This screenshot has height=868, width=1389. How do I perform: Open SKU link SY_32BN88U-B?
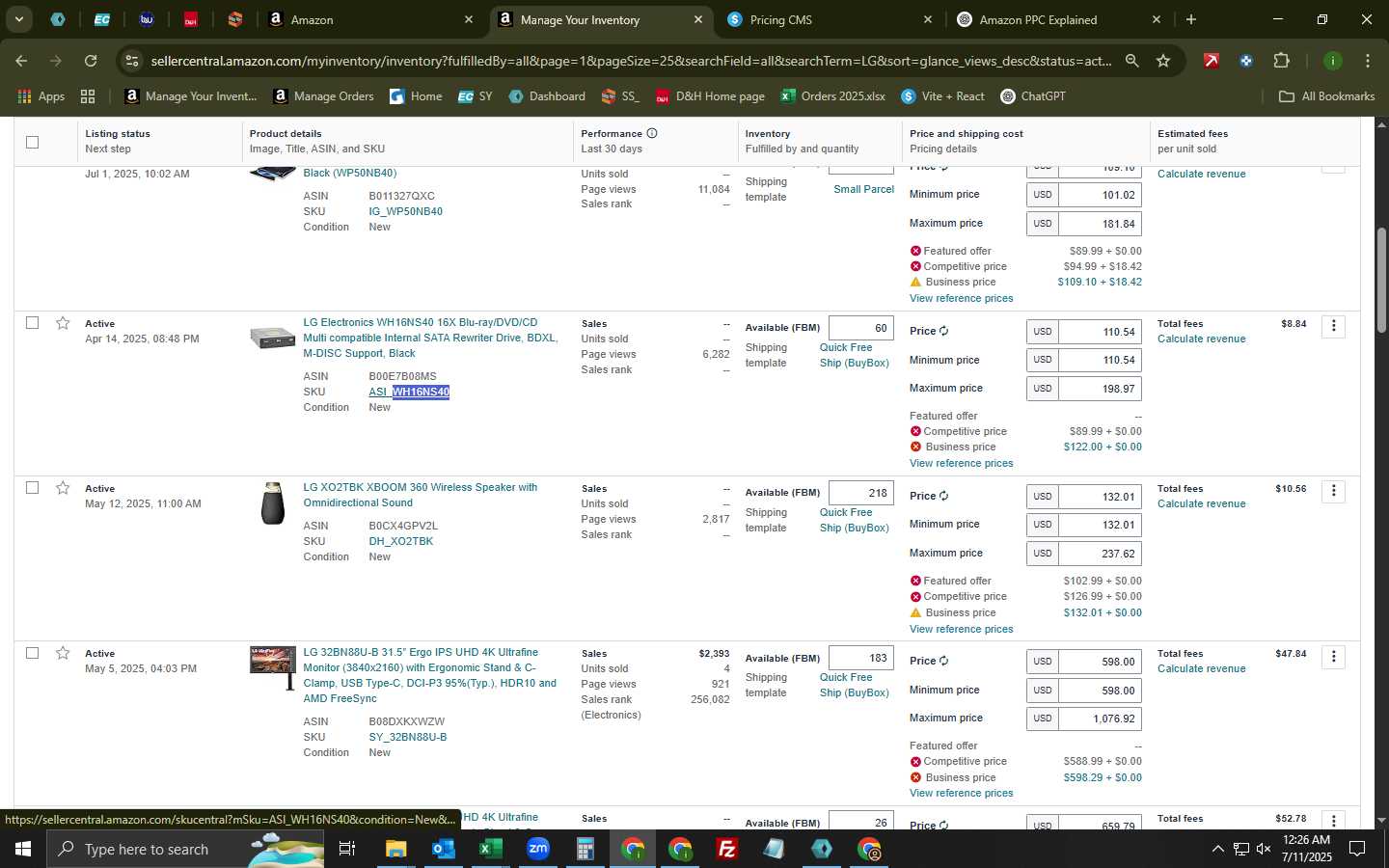click(x=407, y=737)
